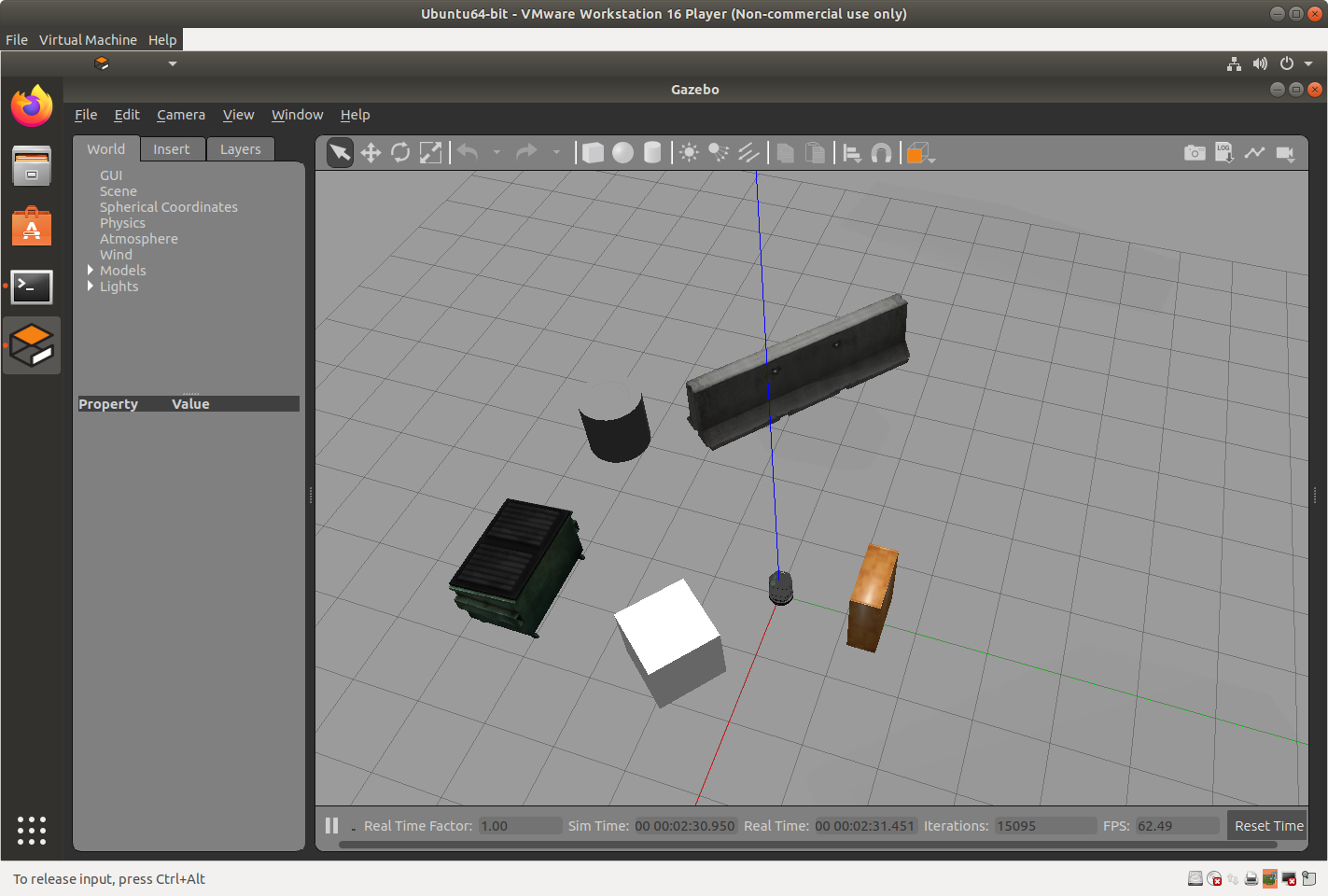The height and width of the screenshot is (896, 1328).
Task: Click the Gazebo icon in dock
Action: click(x=32, y=345)
